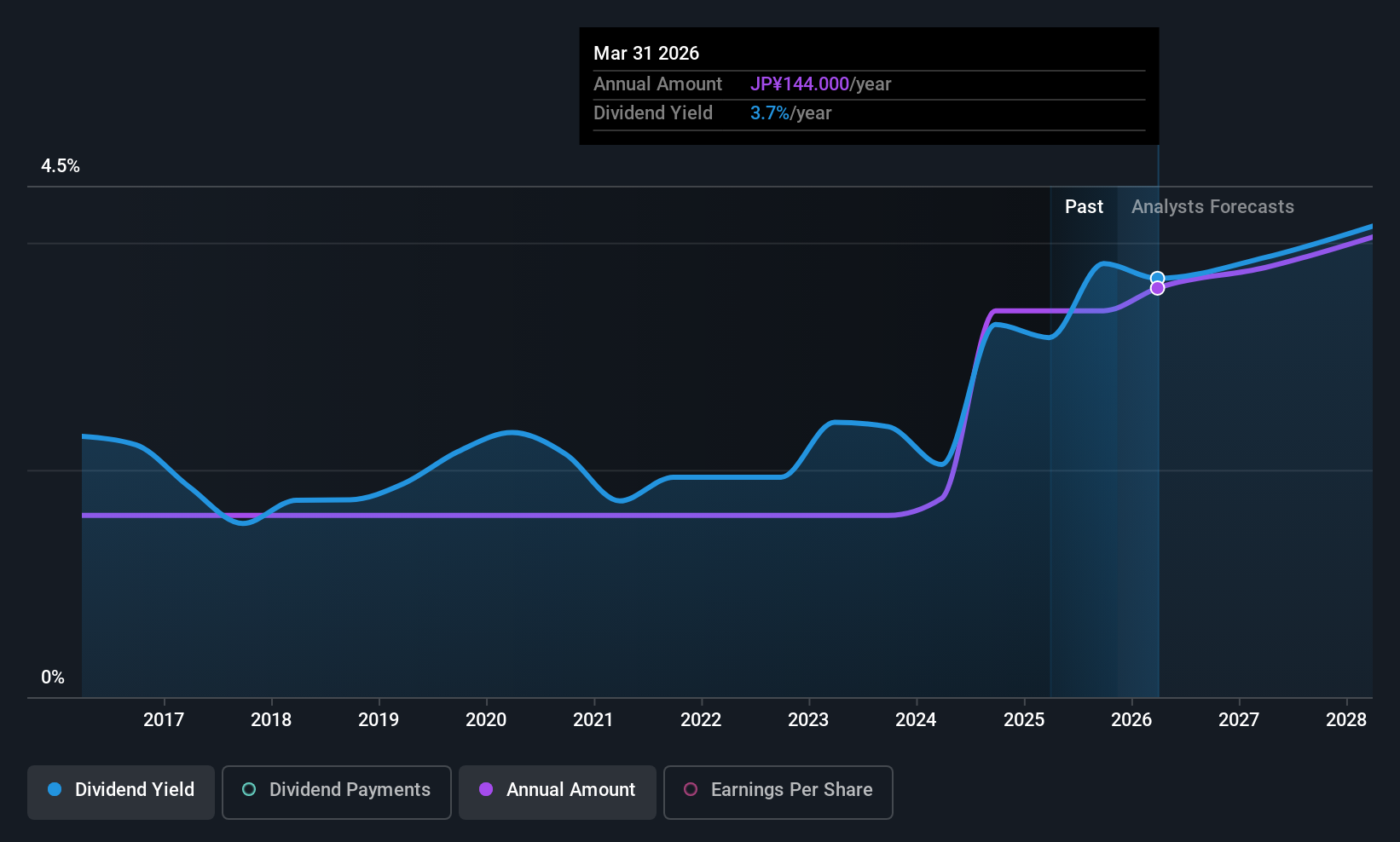Click the Earnings Per Share legend ring icon
Image resolution: width=1400 pixels, height=842 pixels.
tap(691, 790)
